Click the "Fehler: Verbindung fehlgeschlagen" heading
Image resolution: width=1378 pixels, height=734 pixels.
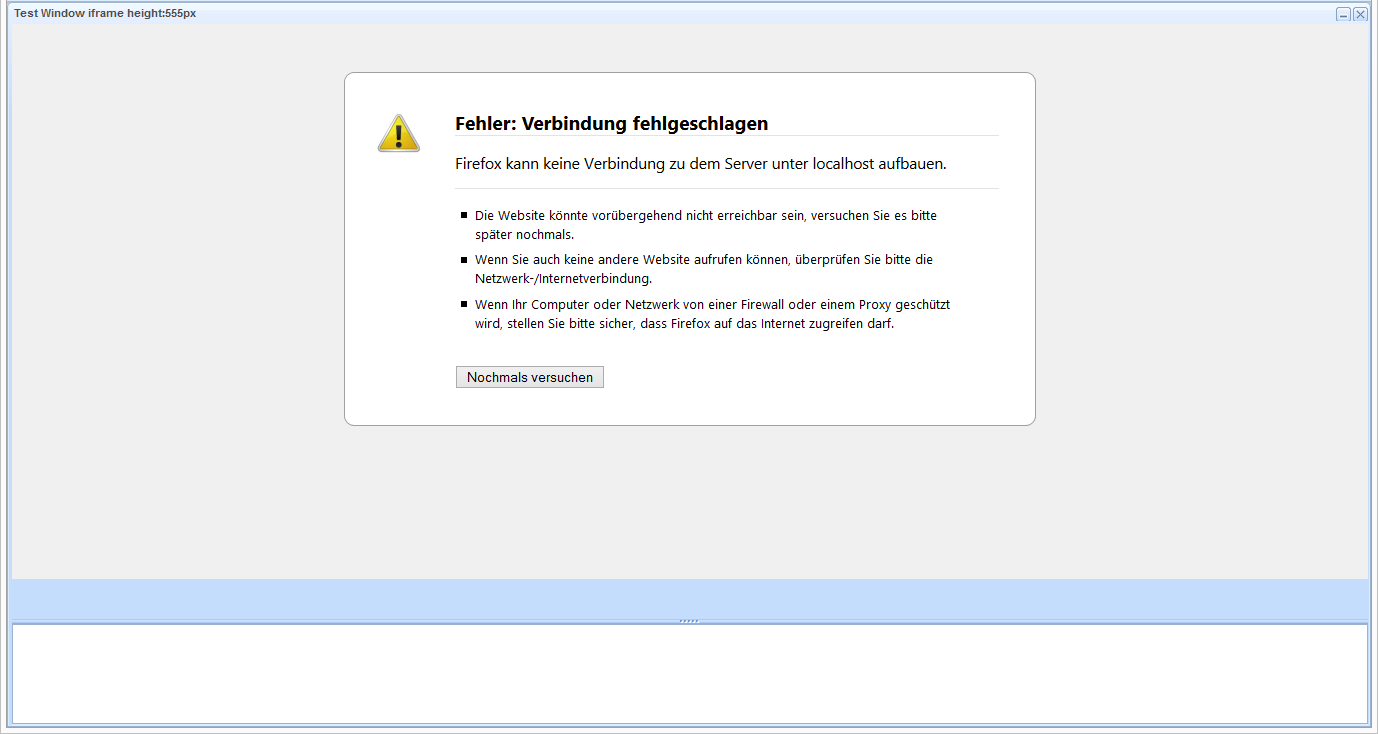coord(611,123)
